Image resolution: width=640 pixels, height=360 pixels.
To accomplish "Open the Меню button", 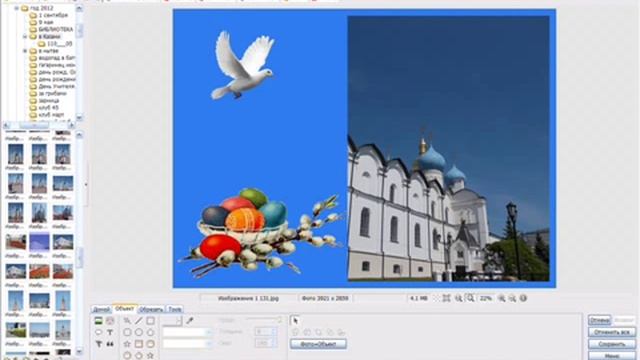I will [612, 356].
